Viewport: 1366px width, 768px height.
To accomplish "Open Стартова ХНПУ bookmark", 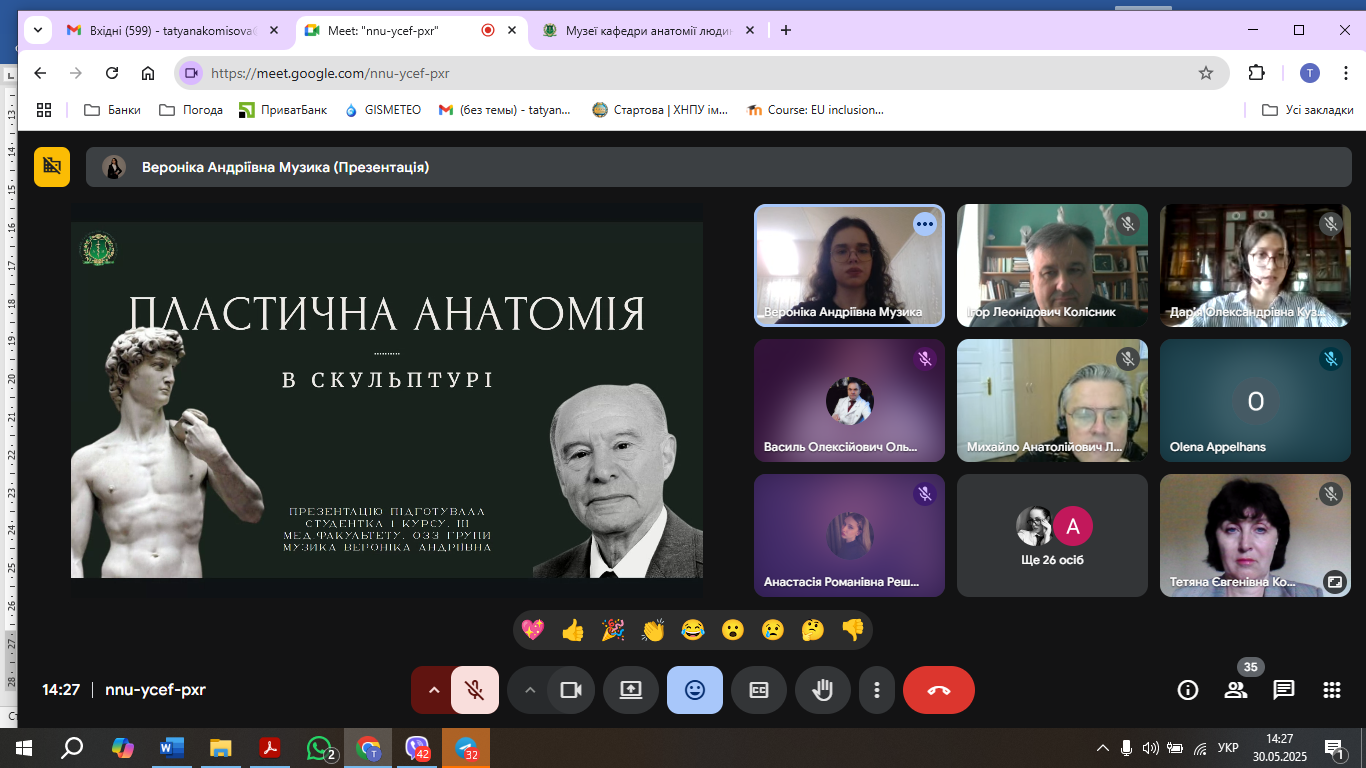I will pos(660,110).
